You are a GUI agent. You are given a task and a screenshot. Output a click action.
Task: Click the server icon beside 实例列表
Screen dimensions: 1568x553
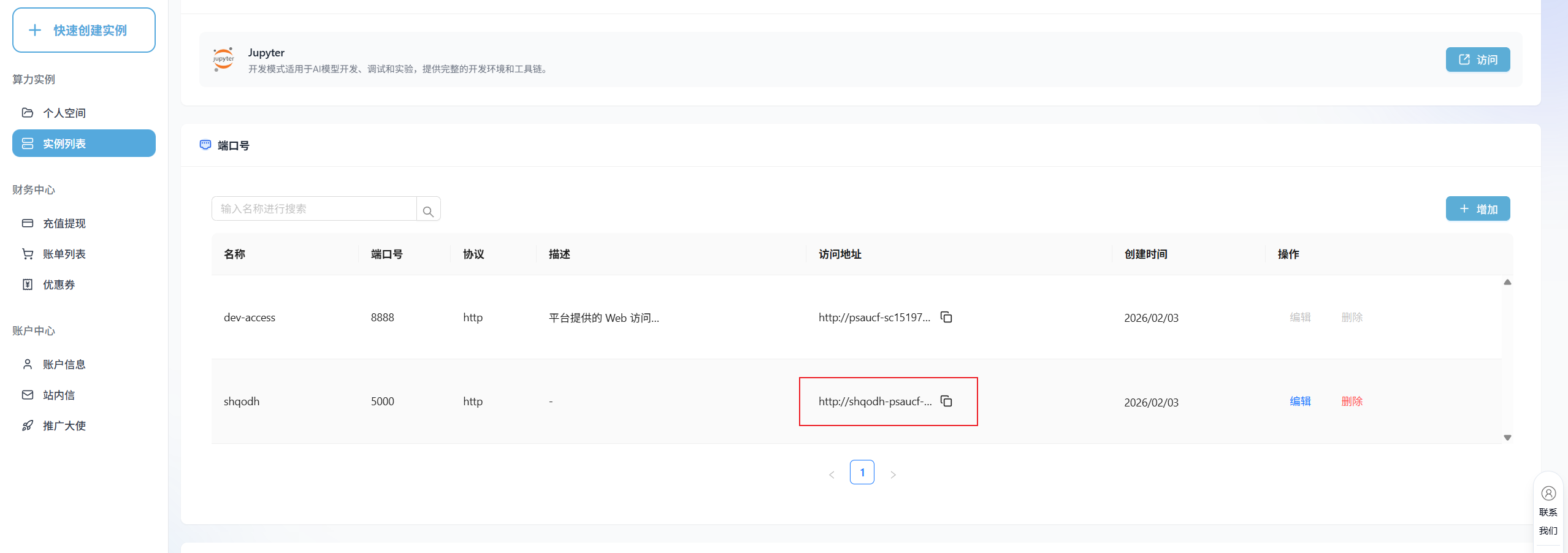(x=28, y=143)
